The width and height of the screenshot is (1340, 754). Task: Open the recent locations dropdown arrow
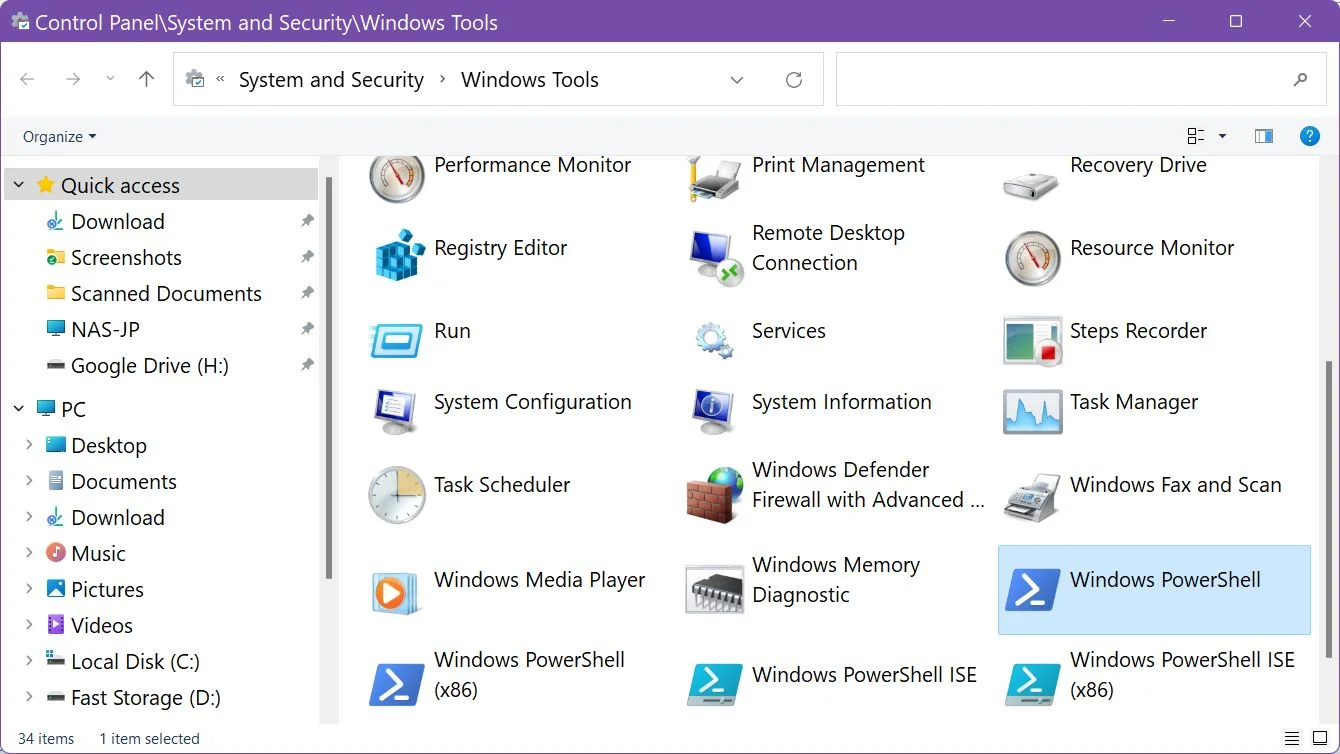(x=110, y=79)
